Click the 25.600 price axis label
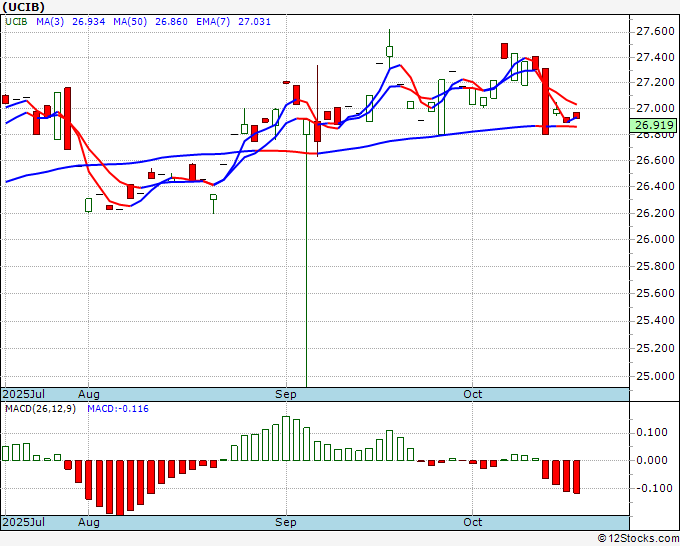This screenshot has height=546, width=680. click(x=655, y=293)
